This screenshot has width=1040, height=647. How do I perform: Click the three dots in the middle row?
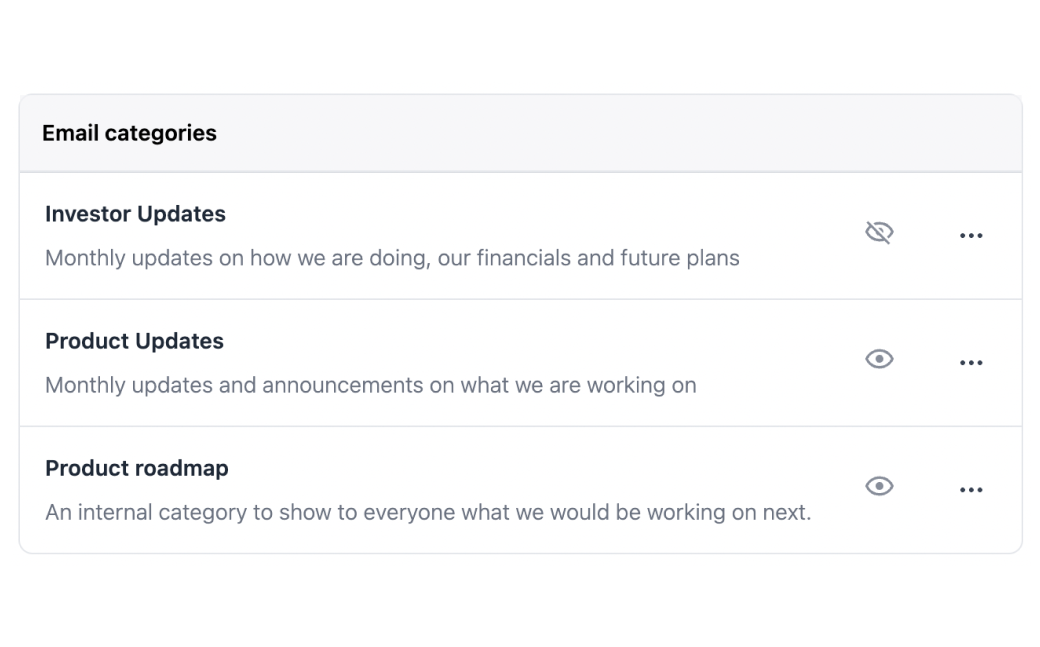point(970,363)
